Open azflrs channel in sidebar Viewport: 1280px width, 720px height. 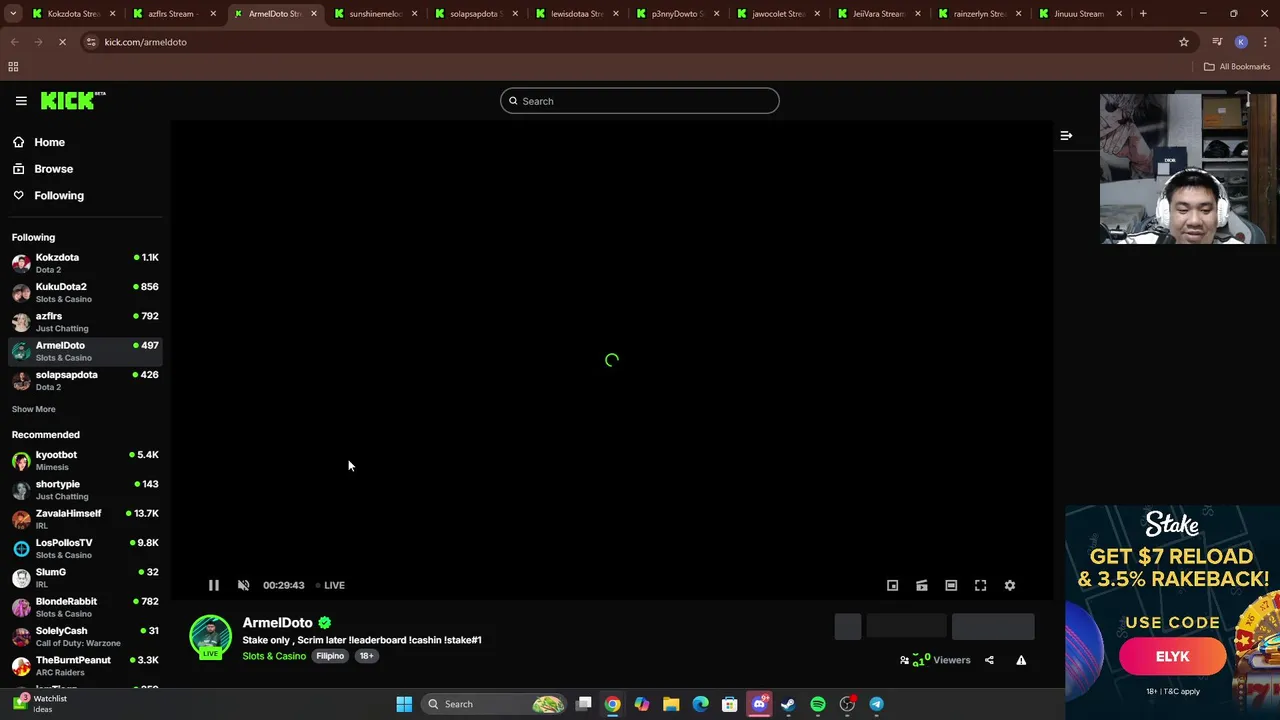(85, 321)
